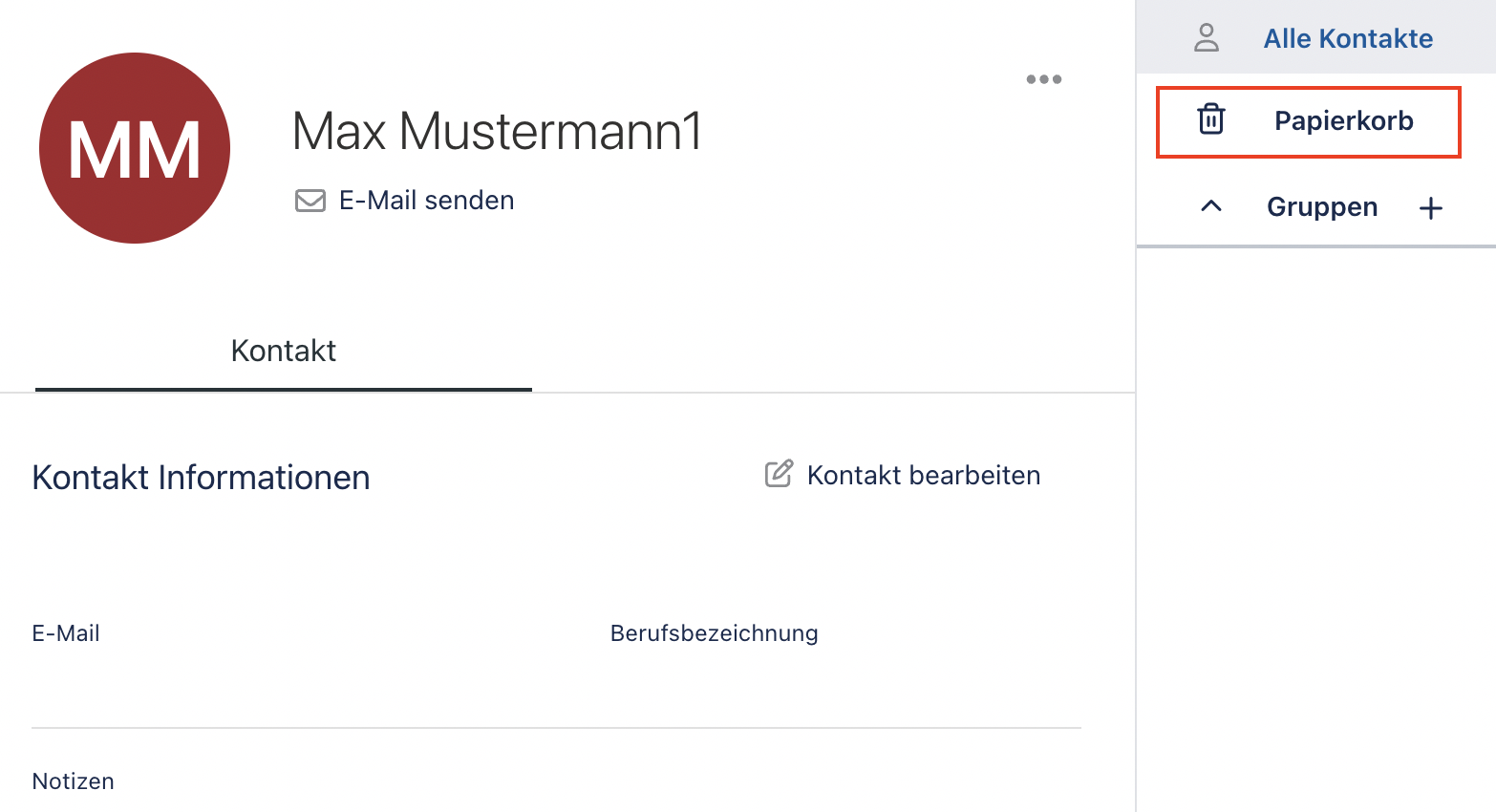The width and height of the screenshot is (1496, 812).
Task: Click the trash can icon for Papierkorb
Action: [x=1210, y=119]
